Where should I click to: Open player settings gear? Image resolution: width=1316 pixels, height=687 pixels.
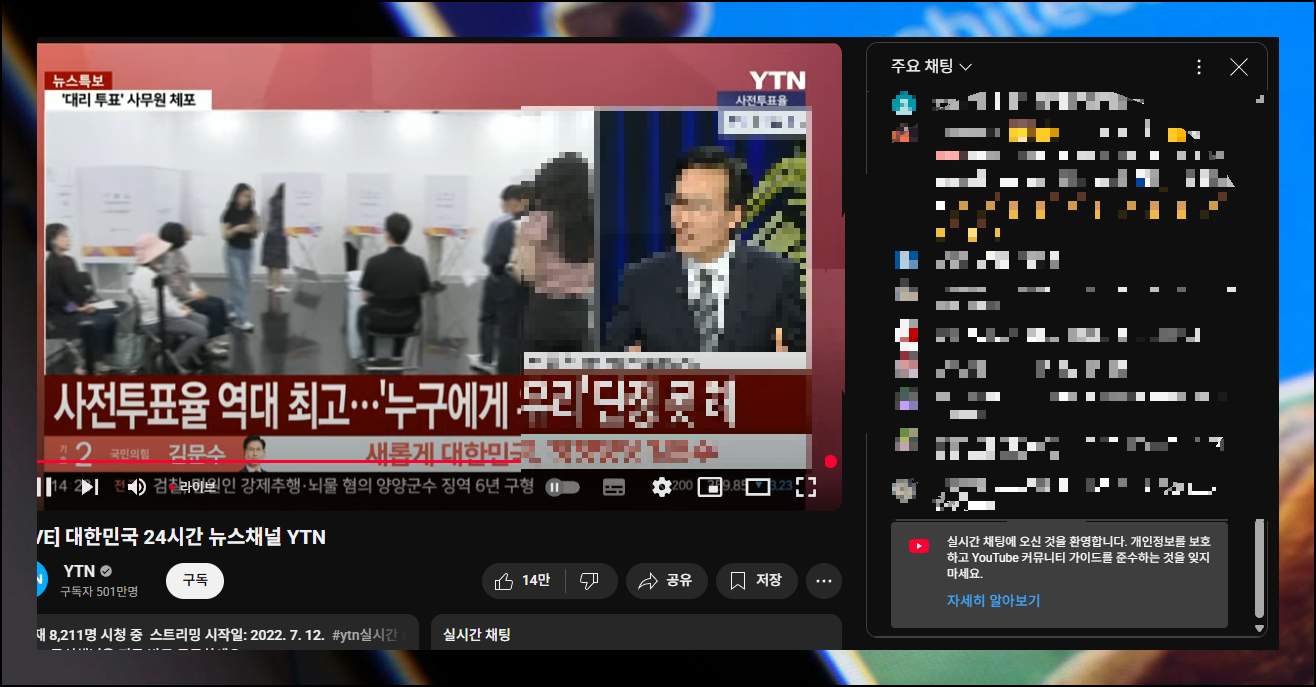(661, 487)
